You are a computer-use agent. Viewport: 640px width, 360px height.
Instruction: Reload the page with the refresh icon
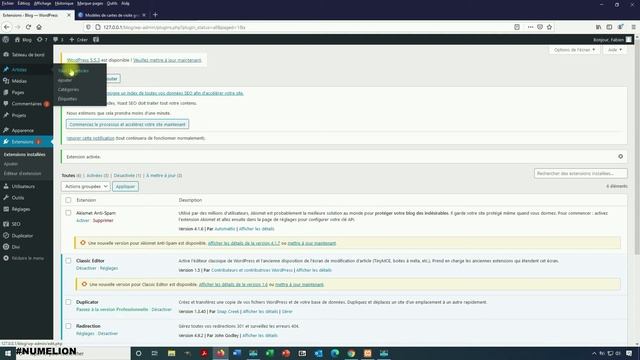(28, 27)
